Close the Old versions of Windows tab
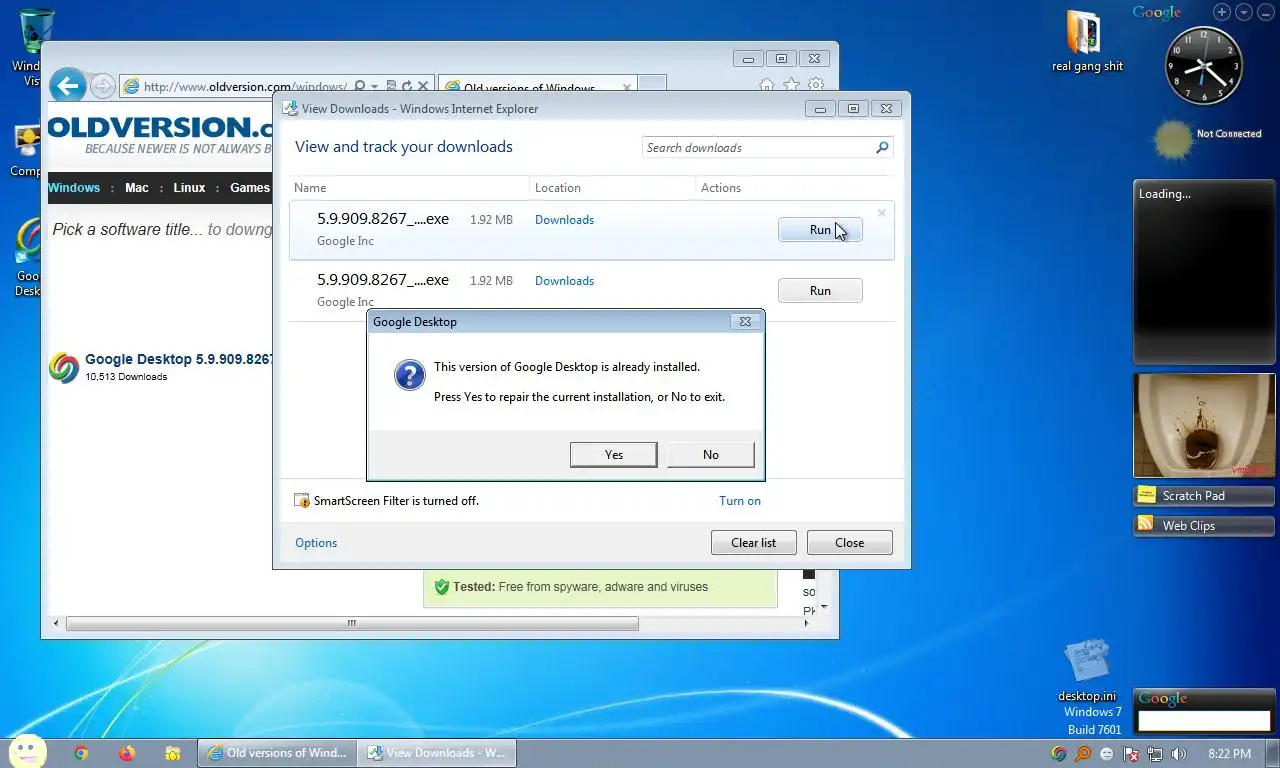Viewport: 1280px width, 768px height. pyautogui.click(x=627, y=88)
